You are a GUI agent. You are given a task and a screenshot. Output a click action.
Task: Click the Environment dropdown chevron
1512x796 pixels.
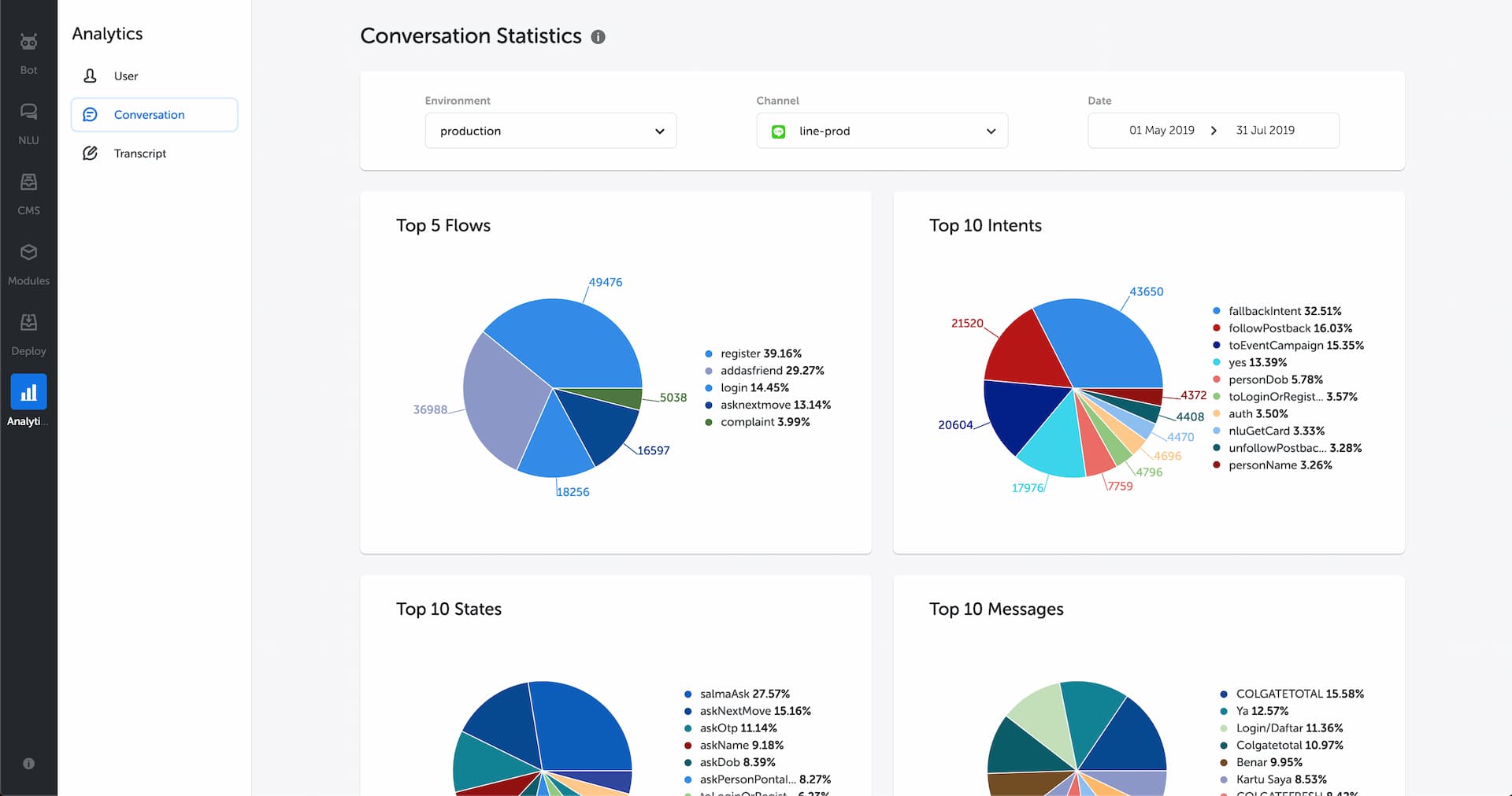click(x=659, y=131)
